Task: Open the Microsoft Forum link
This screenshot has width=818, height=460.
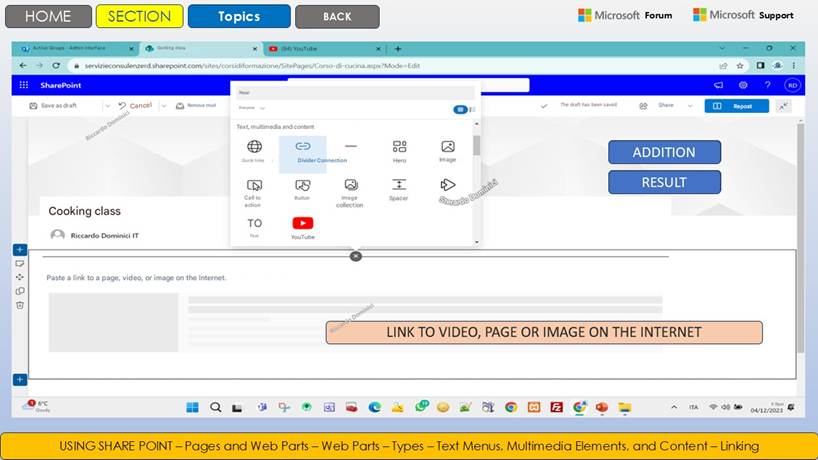Action: point(625,15)
